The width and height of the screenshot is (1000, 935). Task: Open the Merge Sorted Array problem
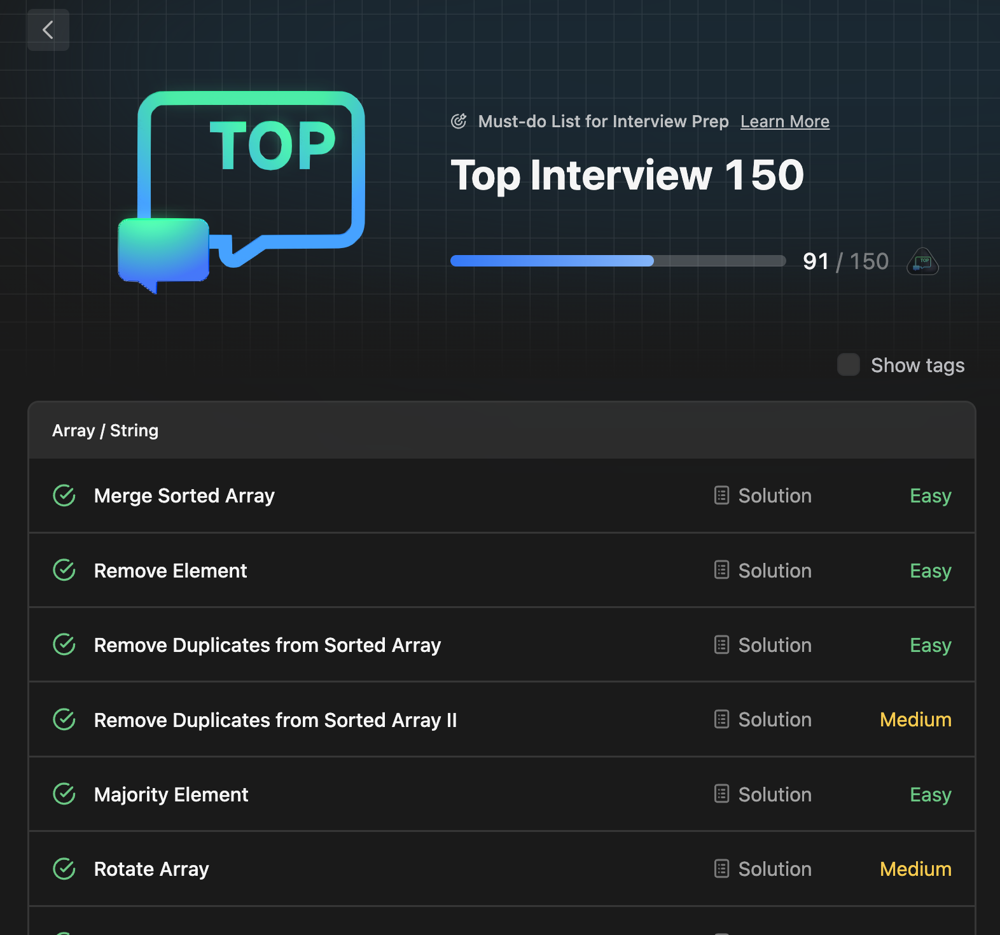[184, 495]
